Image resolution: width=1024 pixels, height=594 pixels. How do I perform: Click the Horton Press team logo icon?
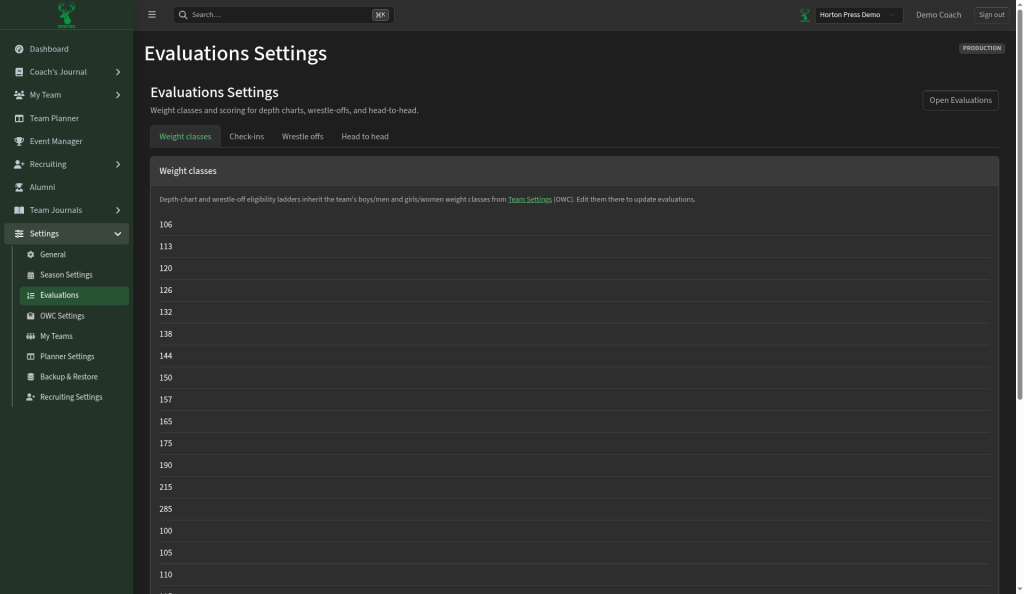point(805,14)
